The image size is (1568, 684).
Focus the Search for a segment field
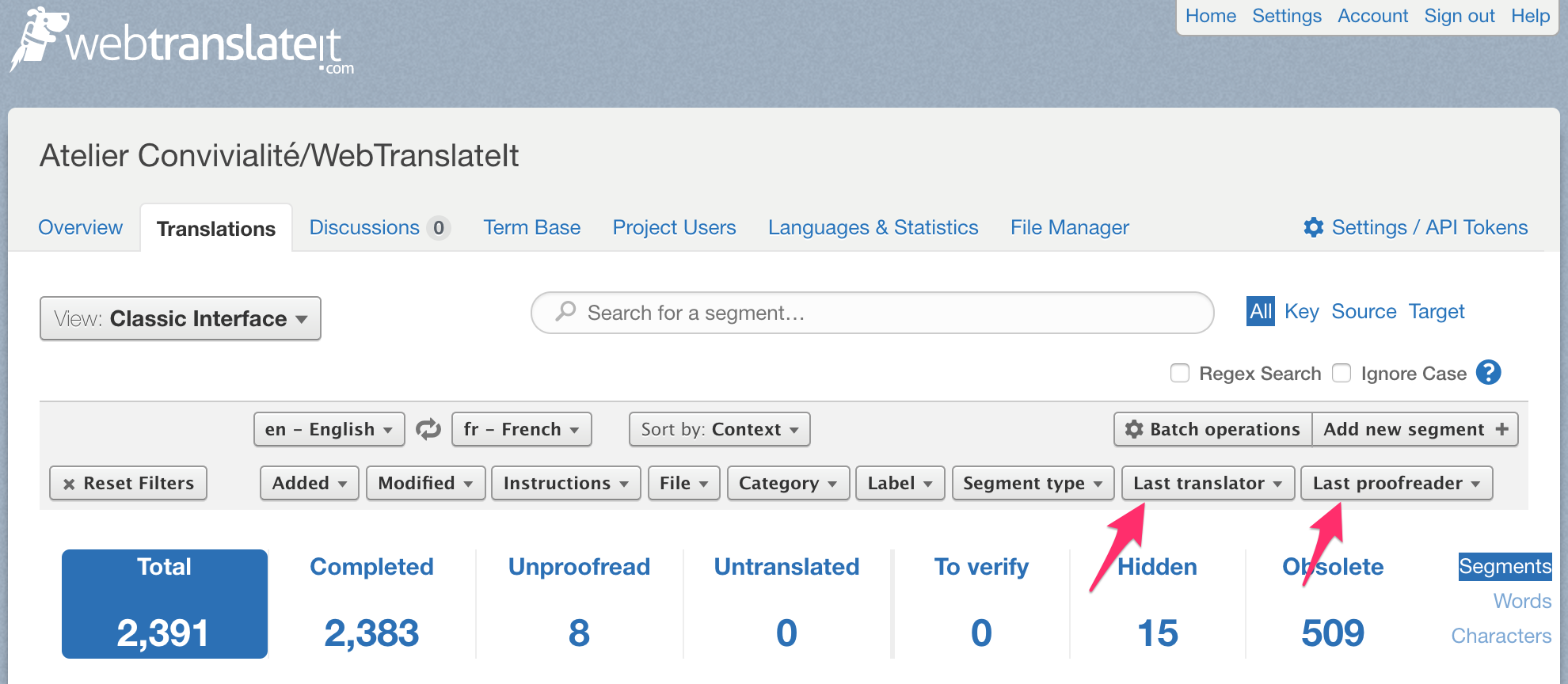[x=873, y=313]
